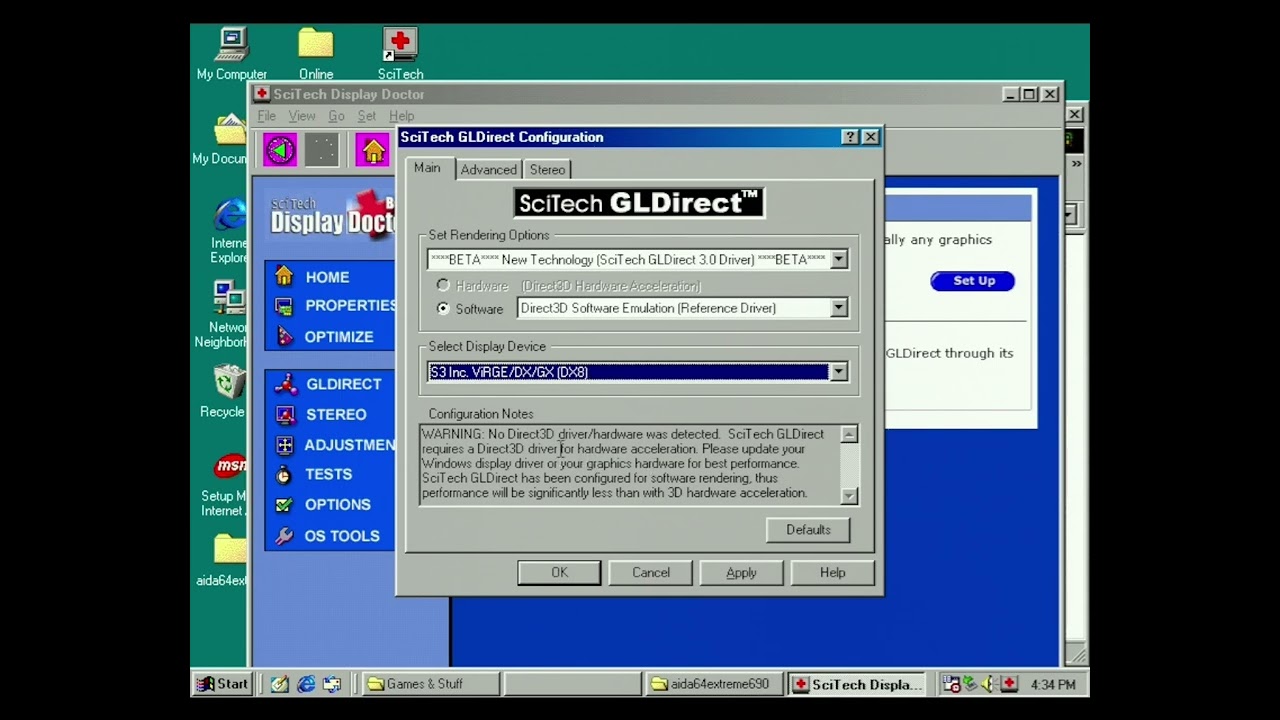Switch to Games & Stuff taskbar button
1280x720 pixels.
pos(430,684)
